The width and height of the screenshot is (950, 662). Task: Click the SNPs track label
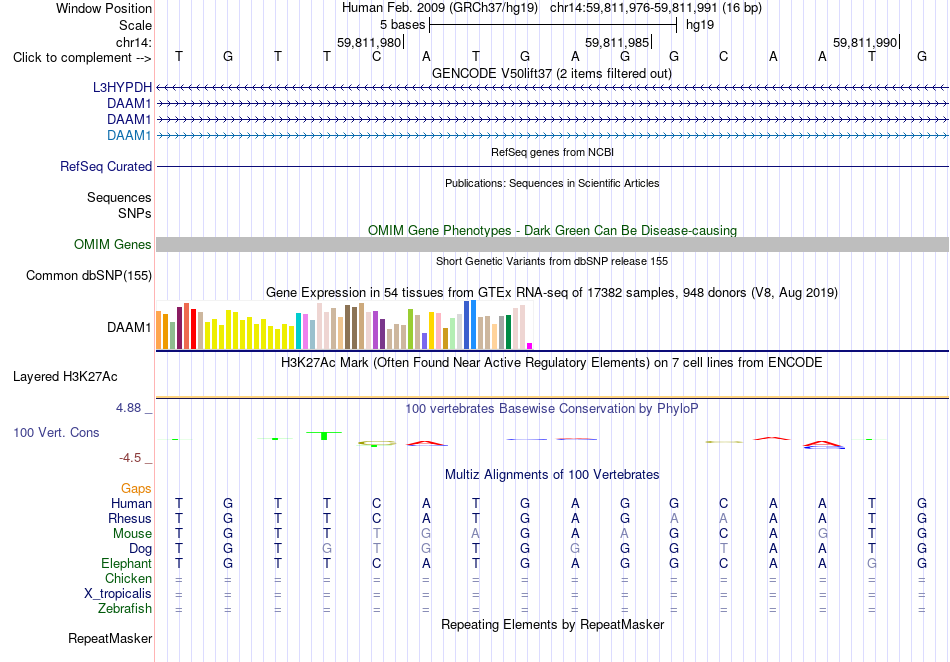click(135, 213)
